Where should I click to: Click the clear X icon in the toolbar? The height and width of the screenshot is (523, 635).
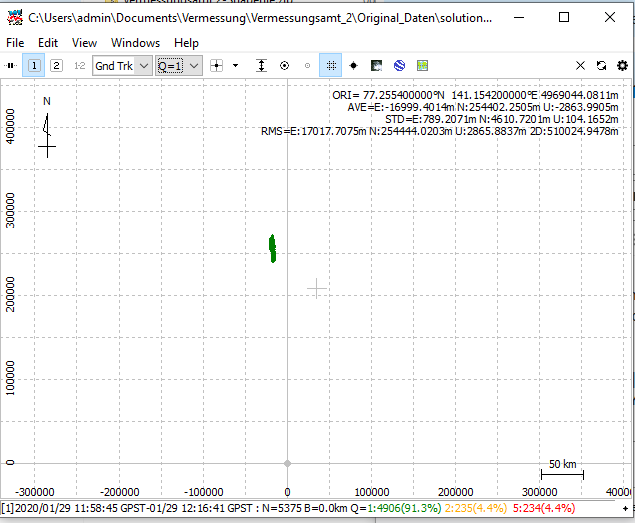pyautogui.click(x=580, y=66)
